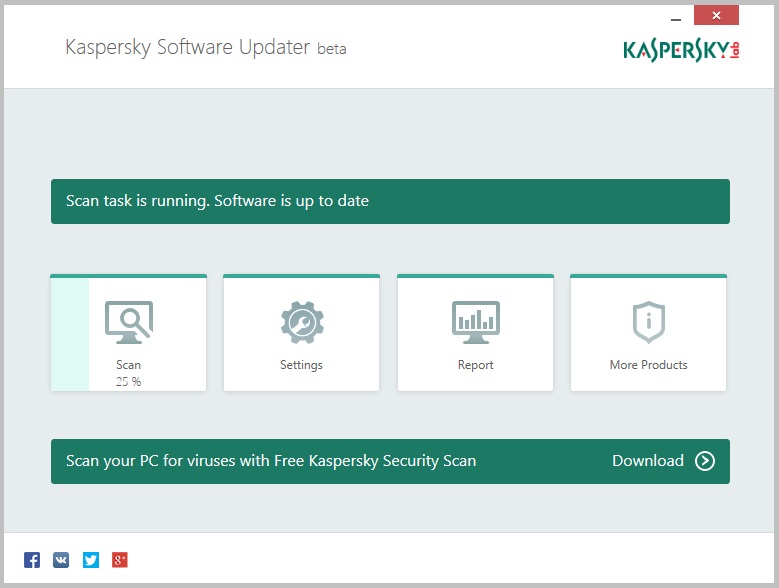The image size is (779, 588).
Task: Open the Twitter social icon
Action: [x=91, y=560]
